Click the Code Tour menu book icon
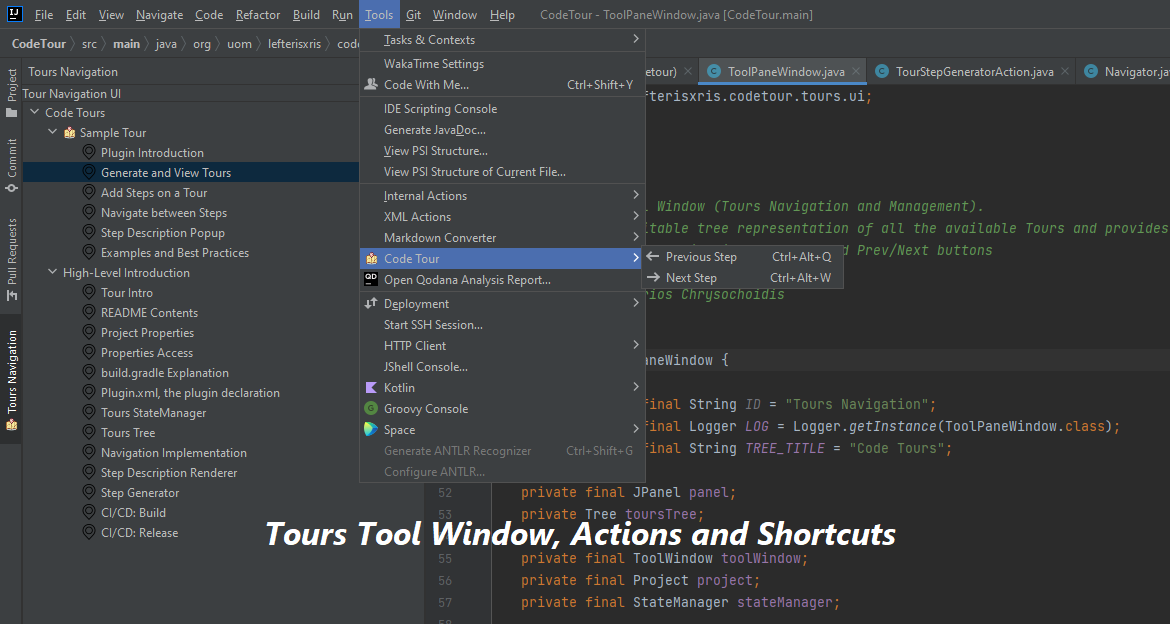1170x624 pixels. 371,259
